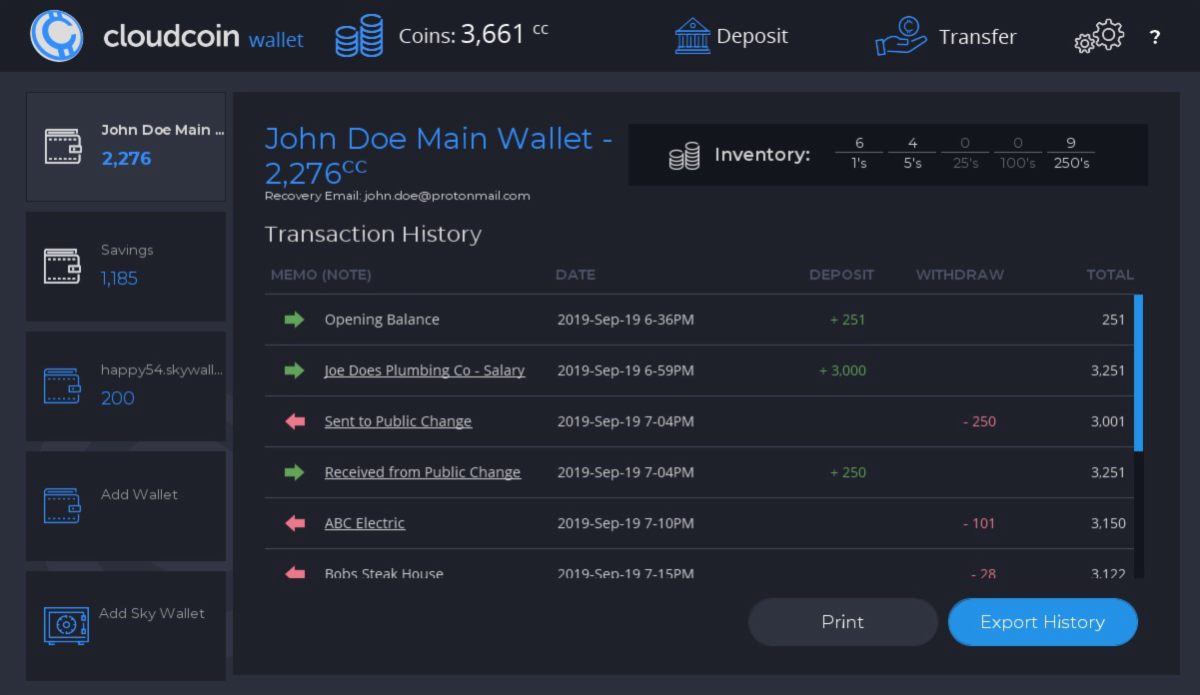Click the coin stack icon beside total Coins
This screenshot has width=1200, height=695.
[x=361, y=37]
